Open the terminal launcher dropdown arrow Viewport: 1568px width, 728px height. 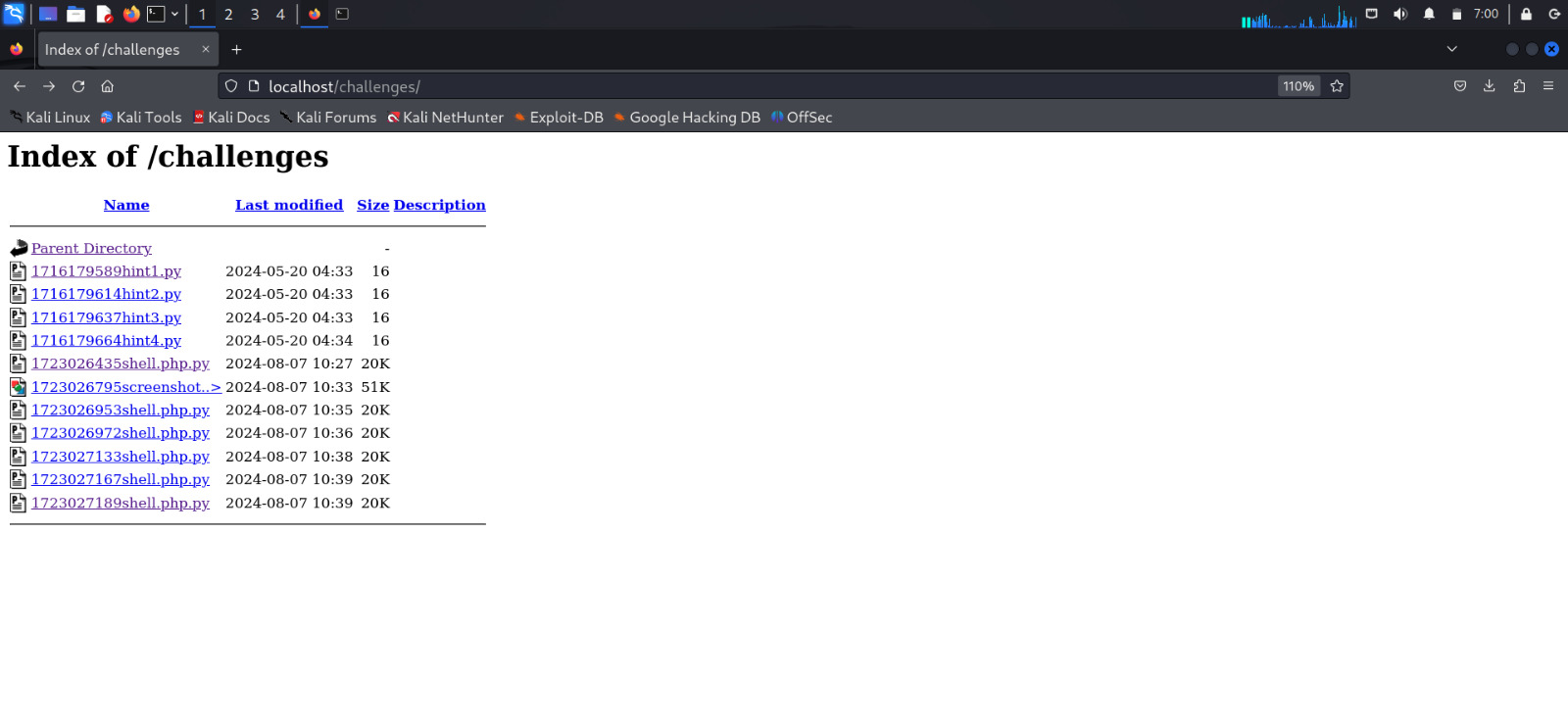click(174, 14)
